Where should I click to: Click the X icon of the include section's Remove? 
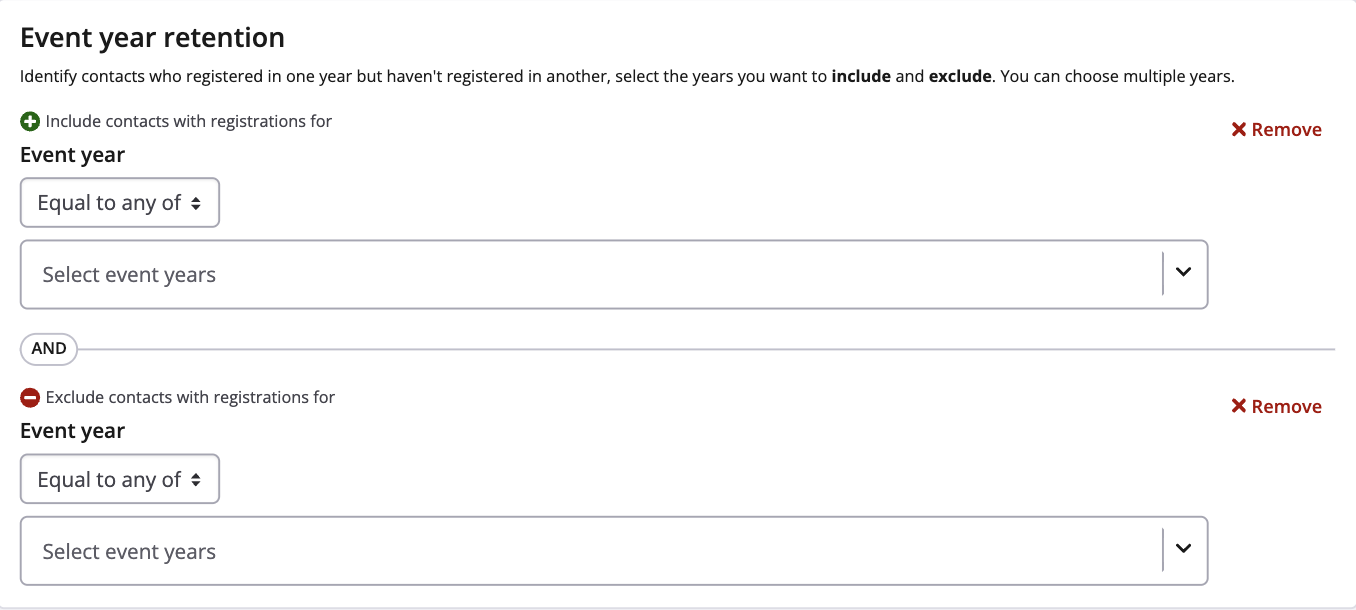click(x=1239, y=130)
